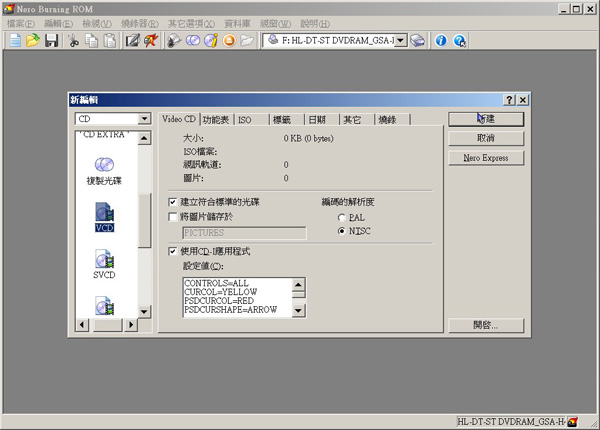The height and width of the screenshot is (430, 600).
Task: Select the disc icon below SVCD
Action: 104,306
